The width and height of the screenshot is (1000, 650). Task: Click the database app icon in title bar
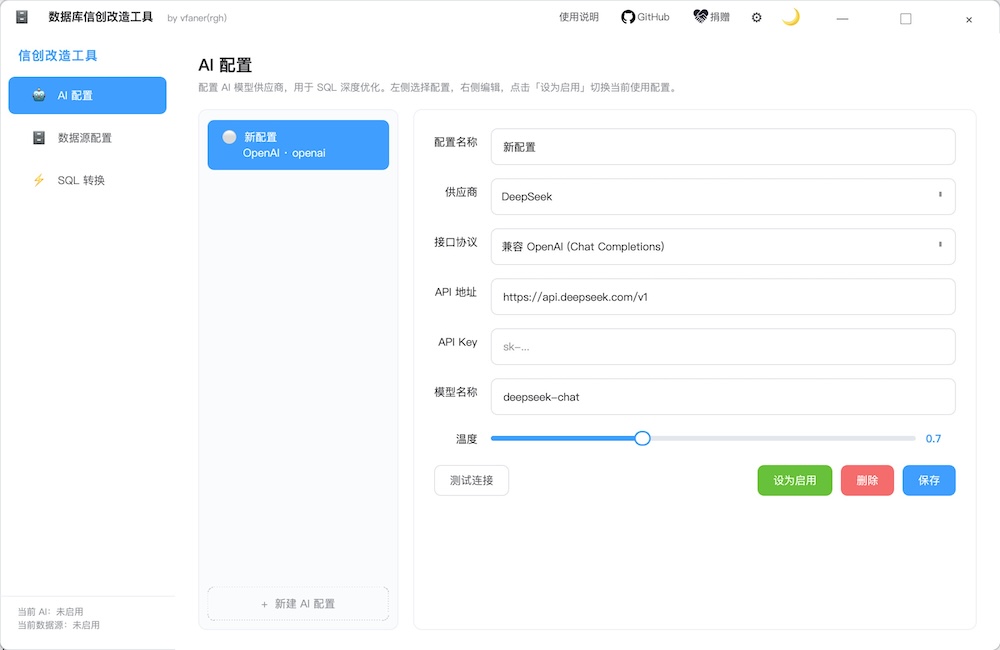pyautogui.click(x=22, y=17)
